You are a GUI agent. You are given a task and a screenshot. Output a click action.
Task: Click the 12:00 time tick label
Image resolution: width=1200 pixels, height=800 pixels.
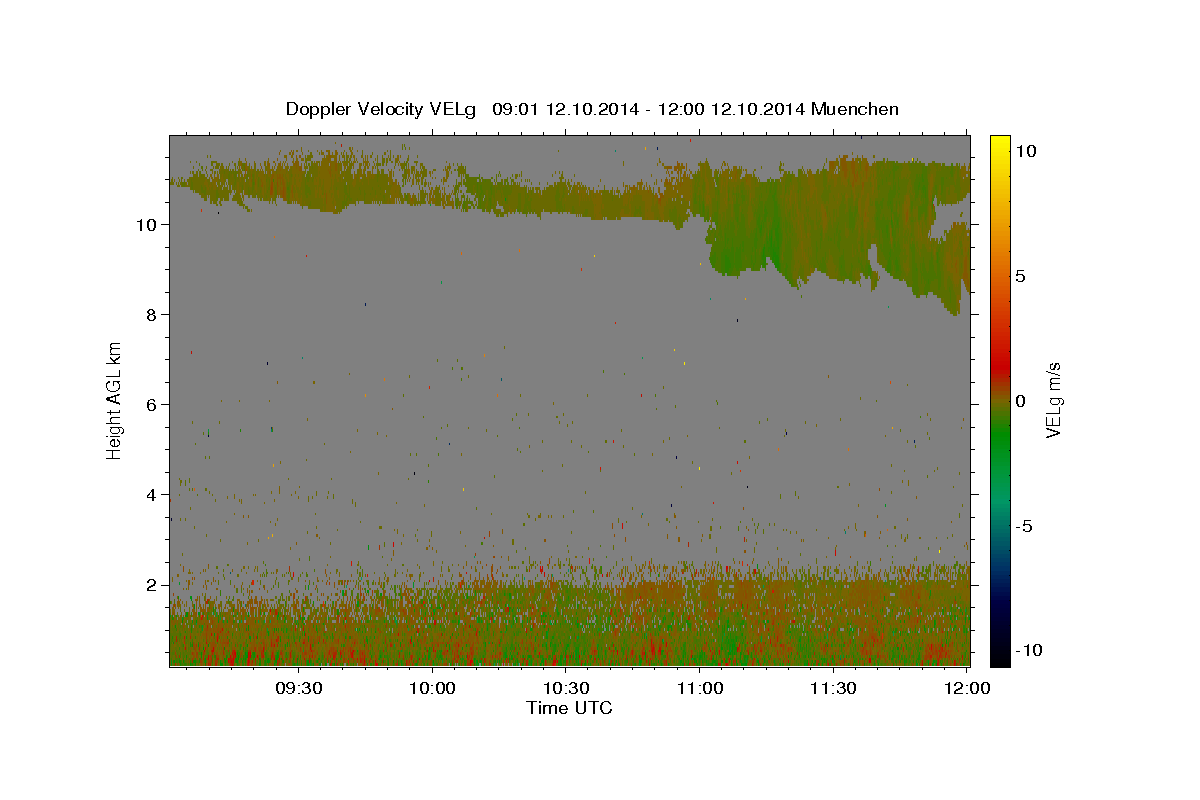[x=967, y=688]
